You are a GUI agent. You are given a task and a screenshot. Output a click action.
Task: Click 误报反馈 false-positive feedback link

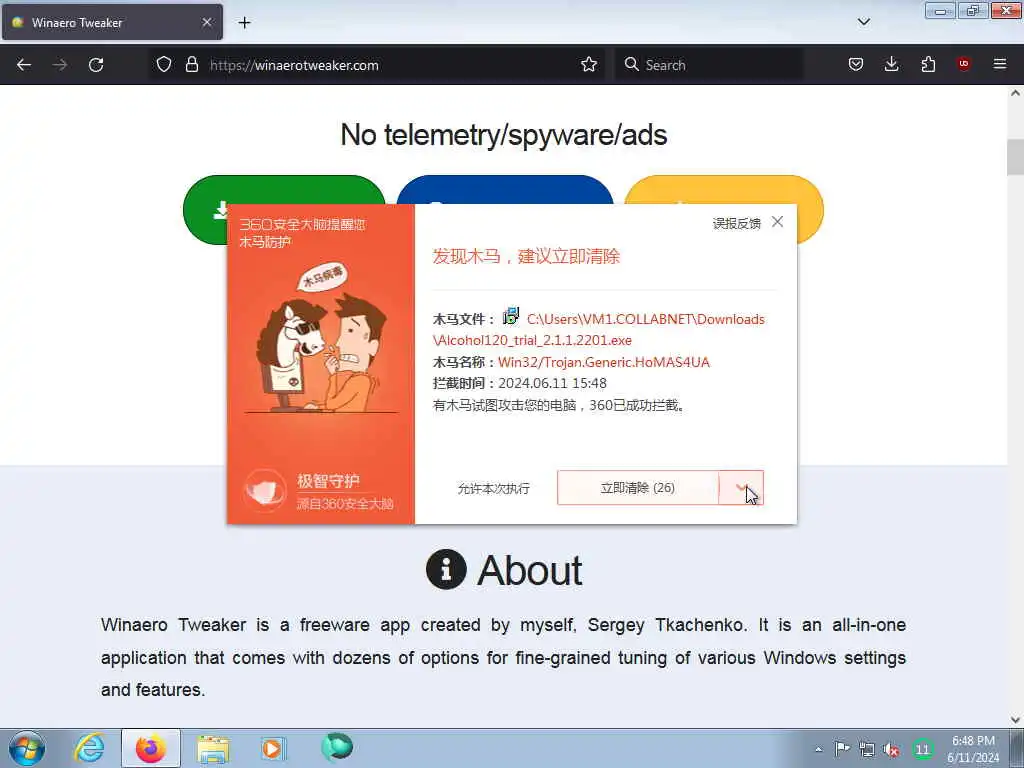[x=737, y=223]
